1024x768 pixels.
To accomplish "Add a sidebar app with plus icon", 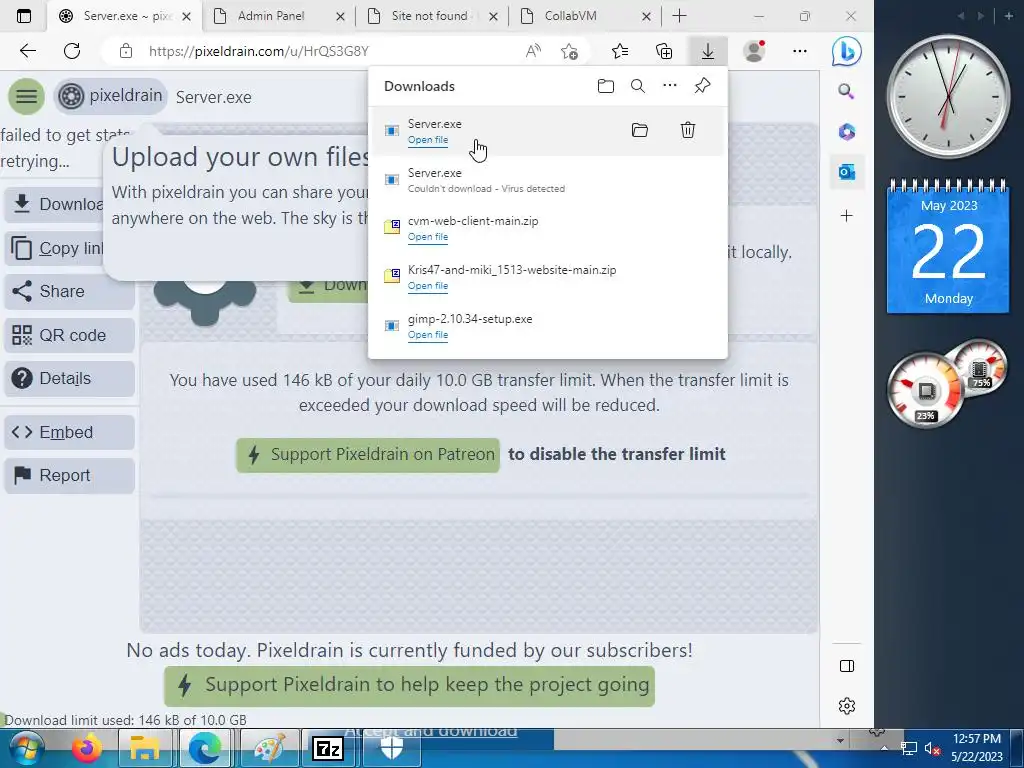I will 846,216.
